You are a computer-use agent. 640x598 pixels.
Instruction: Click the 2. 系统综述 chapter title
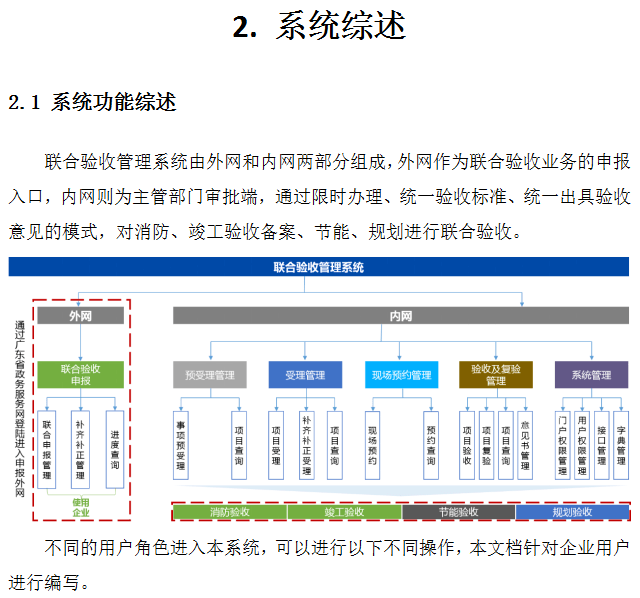pyautogui.click(x=319, y=27)
